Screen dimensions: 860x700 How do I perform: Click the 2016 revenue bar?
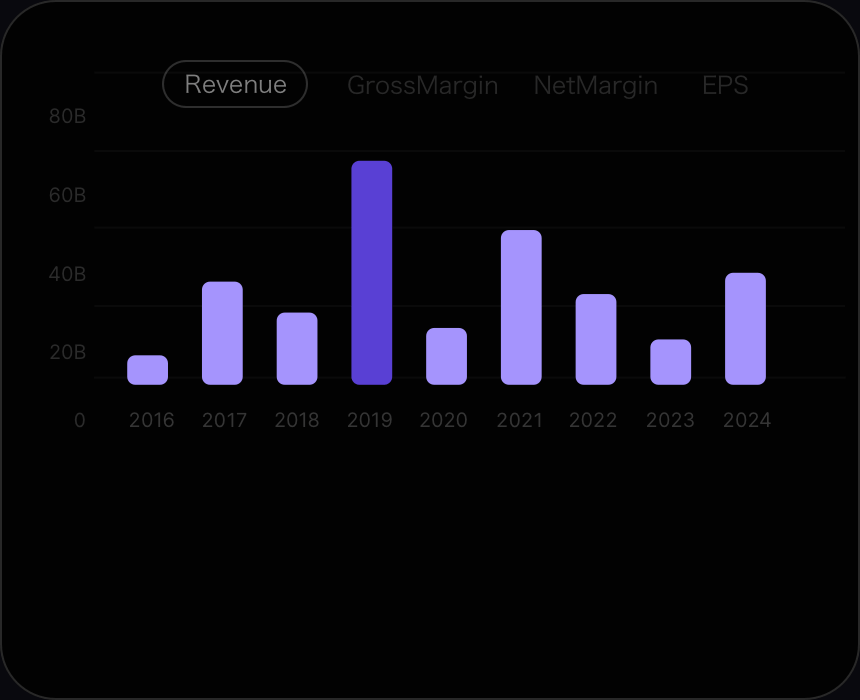pos(147,370)
